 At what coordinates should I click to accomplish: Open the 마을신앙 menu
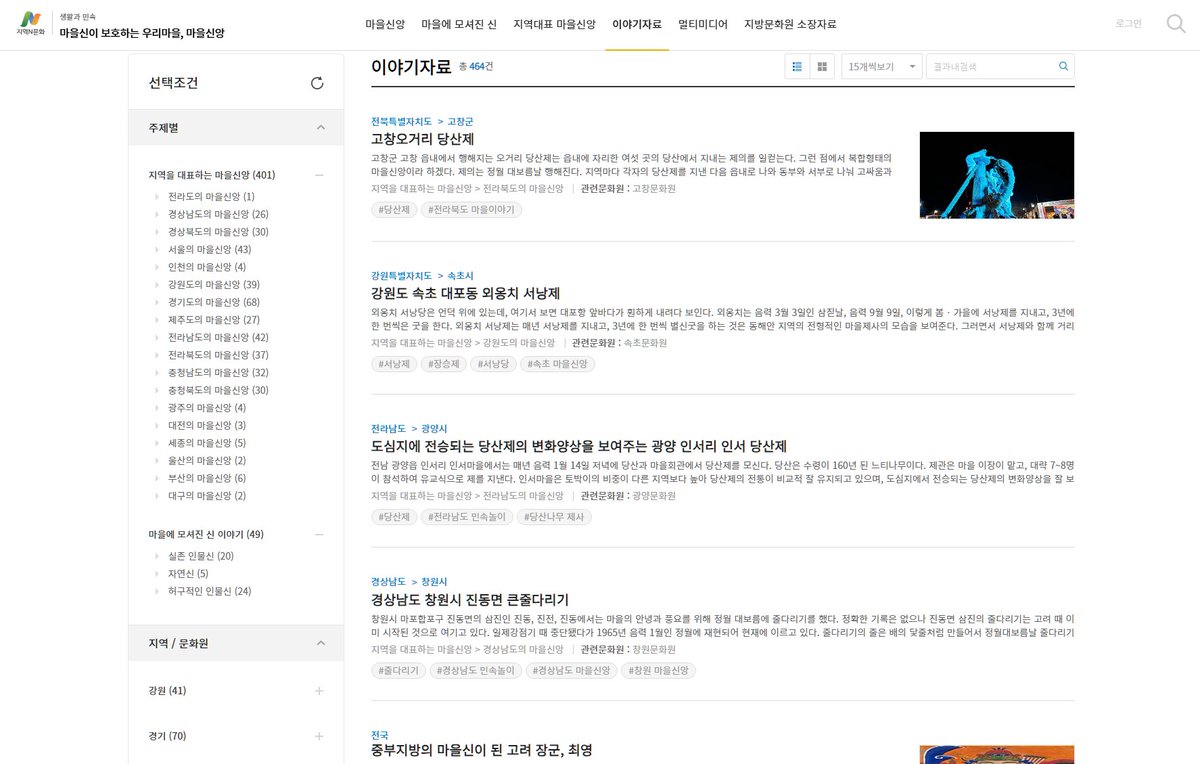click(385, 24)
